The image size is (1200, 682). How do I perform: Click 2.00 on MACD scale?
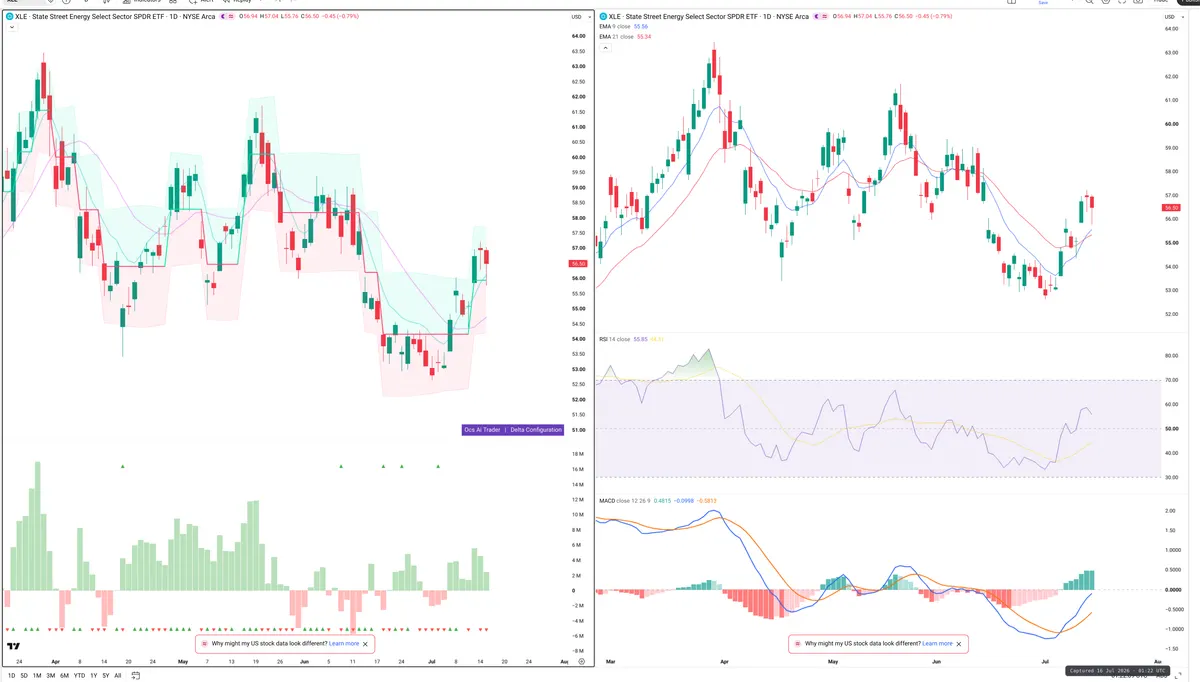[x=1169, y=511]
